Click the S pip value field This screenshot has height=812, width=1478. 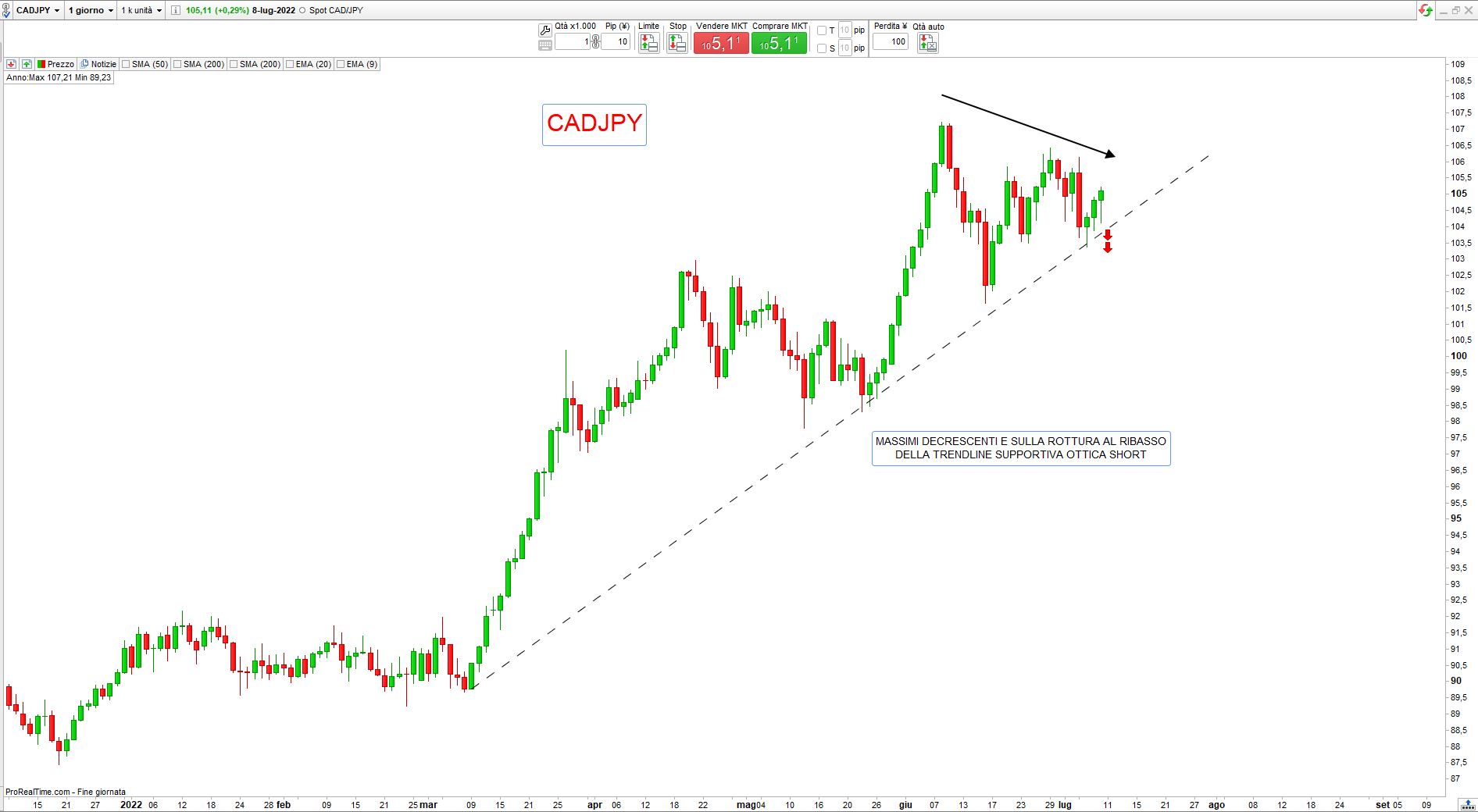pos(844,48)
